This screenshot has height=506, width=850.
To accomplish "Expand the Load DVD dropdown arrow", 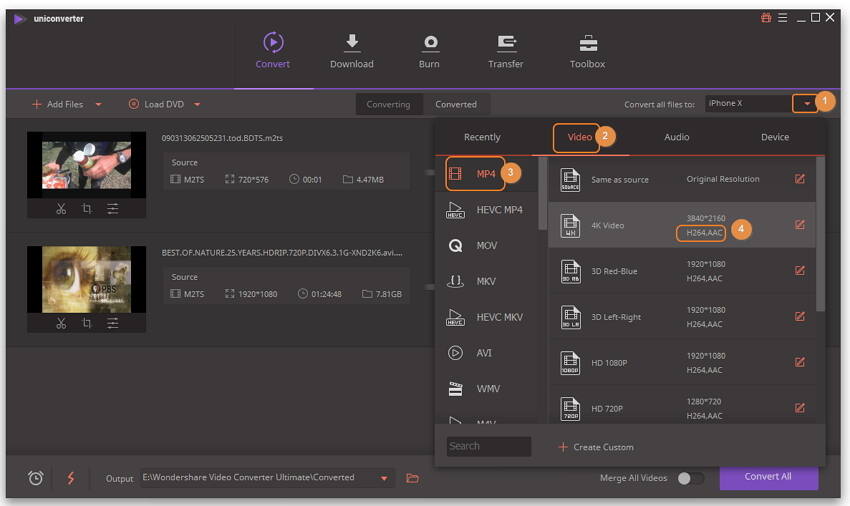I will point(197,104).
